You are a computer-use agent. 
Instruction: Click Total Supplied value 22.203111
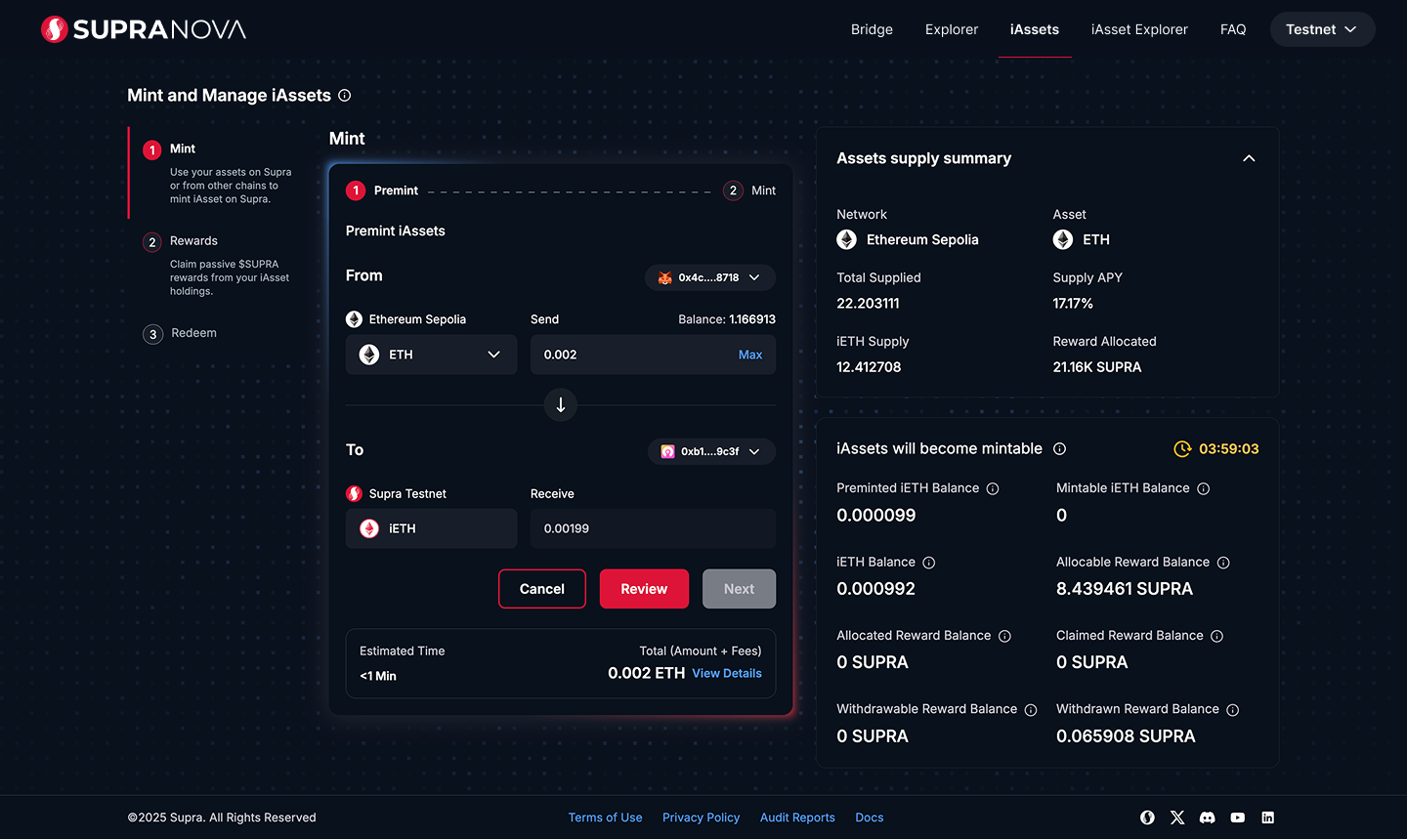click(x=868, y=304)
